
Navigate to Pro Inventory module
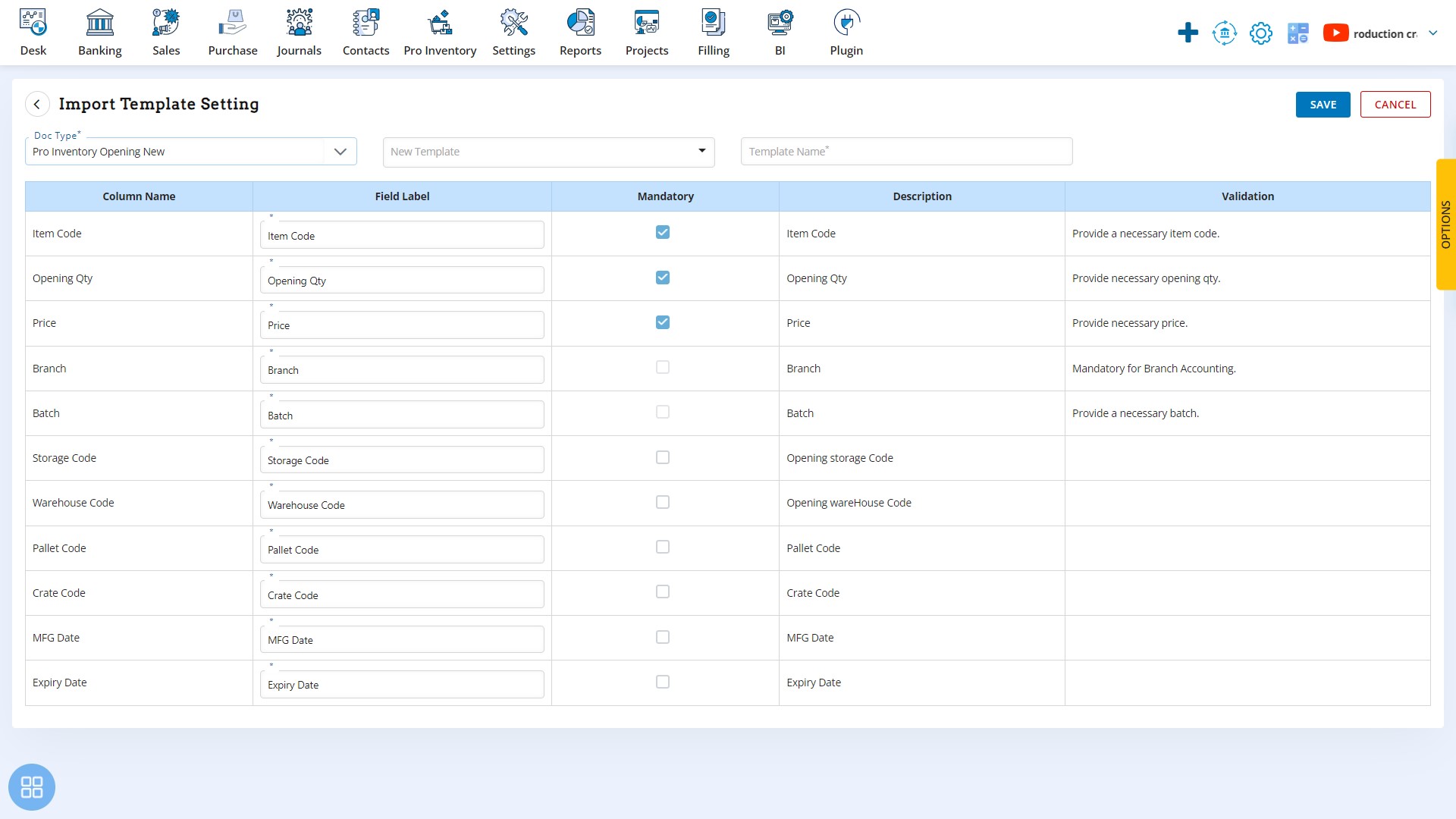[440, 32]
